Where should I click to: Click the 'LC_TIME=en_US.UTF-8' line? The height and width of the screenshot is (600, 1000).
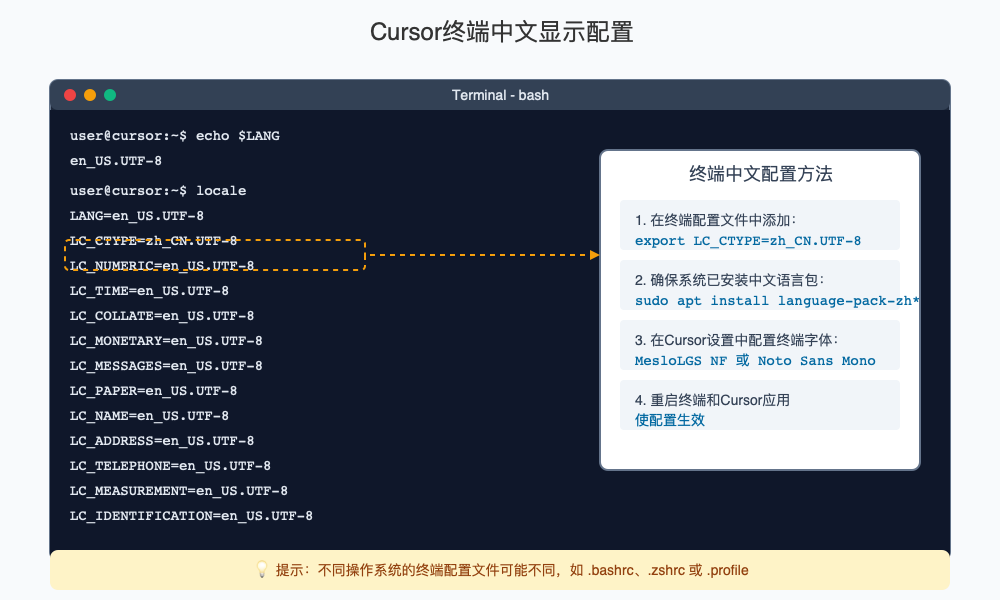[149, 291]
